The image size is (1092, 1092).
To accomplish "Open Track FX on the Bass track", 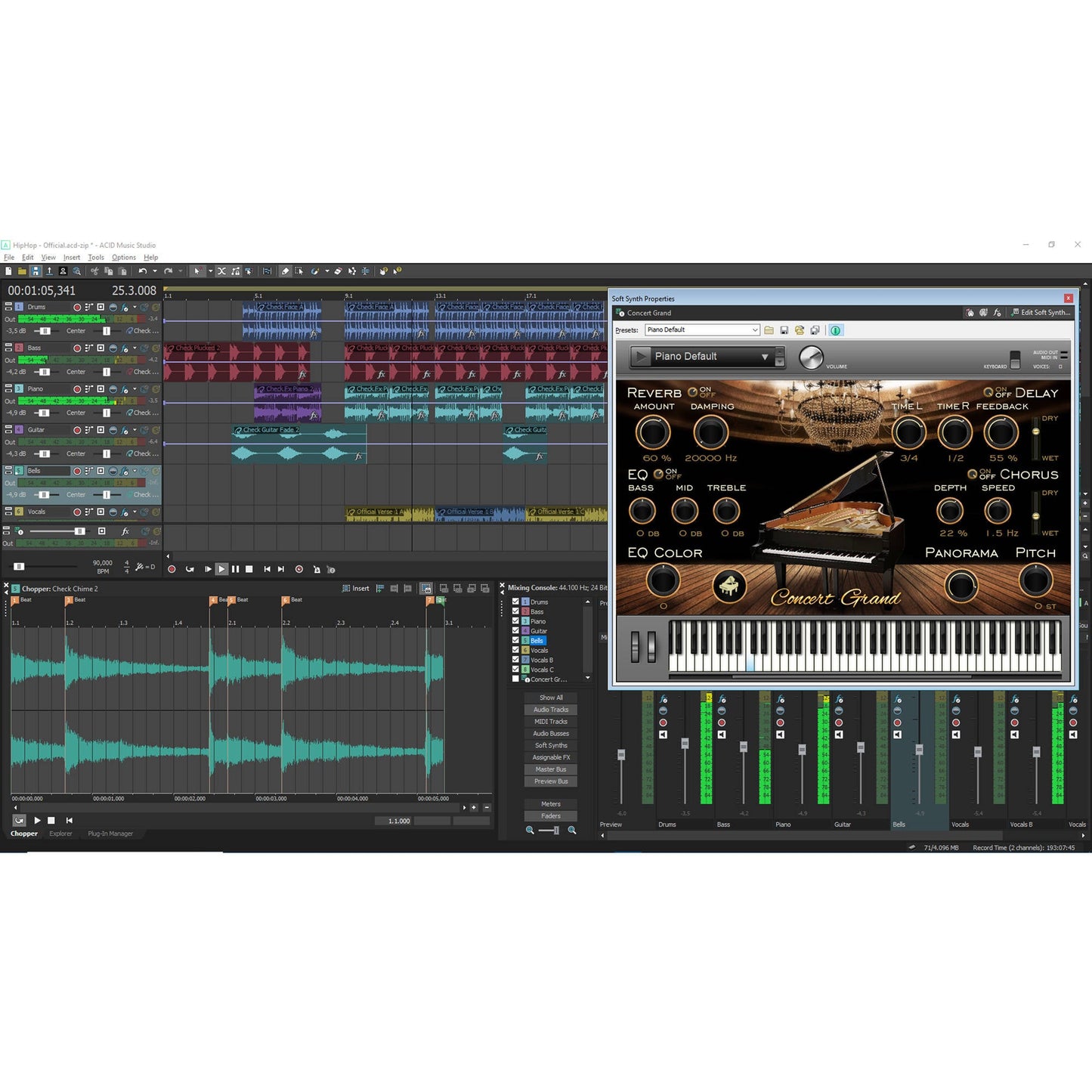I will (x=124, y=348).
